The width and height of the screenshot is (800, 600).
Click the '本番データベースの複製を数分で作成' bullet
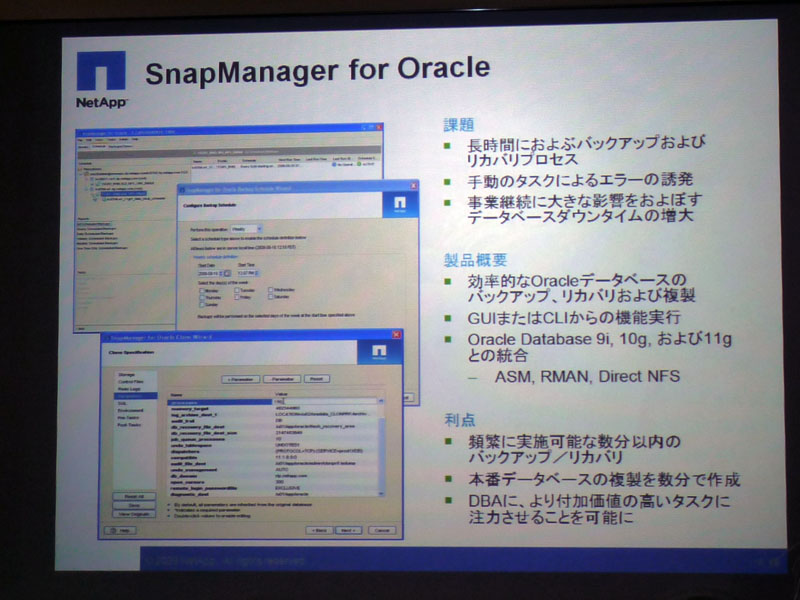[604, 480]
